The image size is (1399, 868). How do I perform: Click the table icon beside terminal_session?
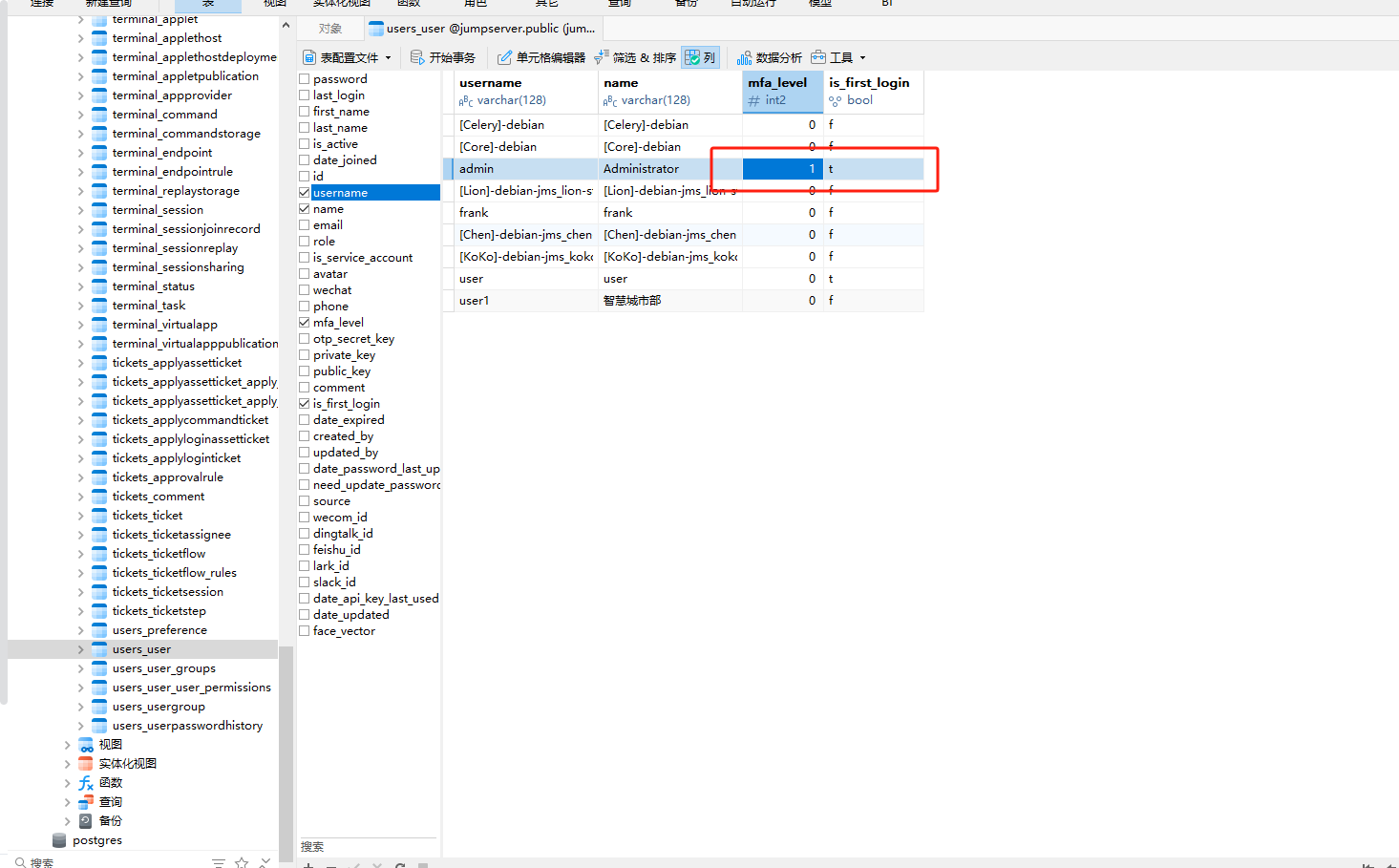99,210
